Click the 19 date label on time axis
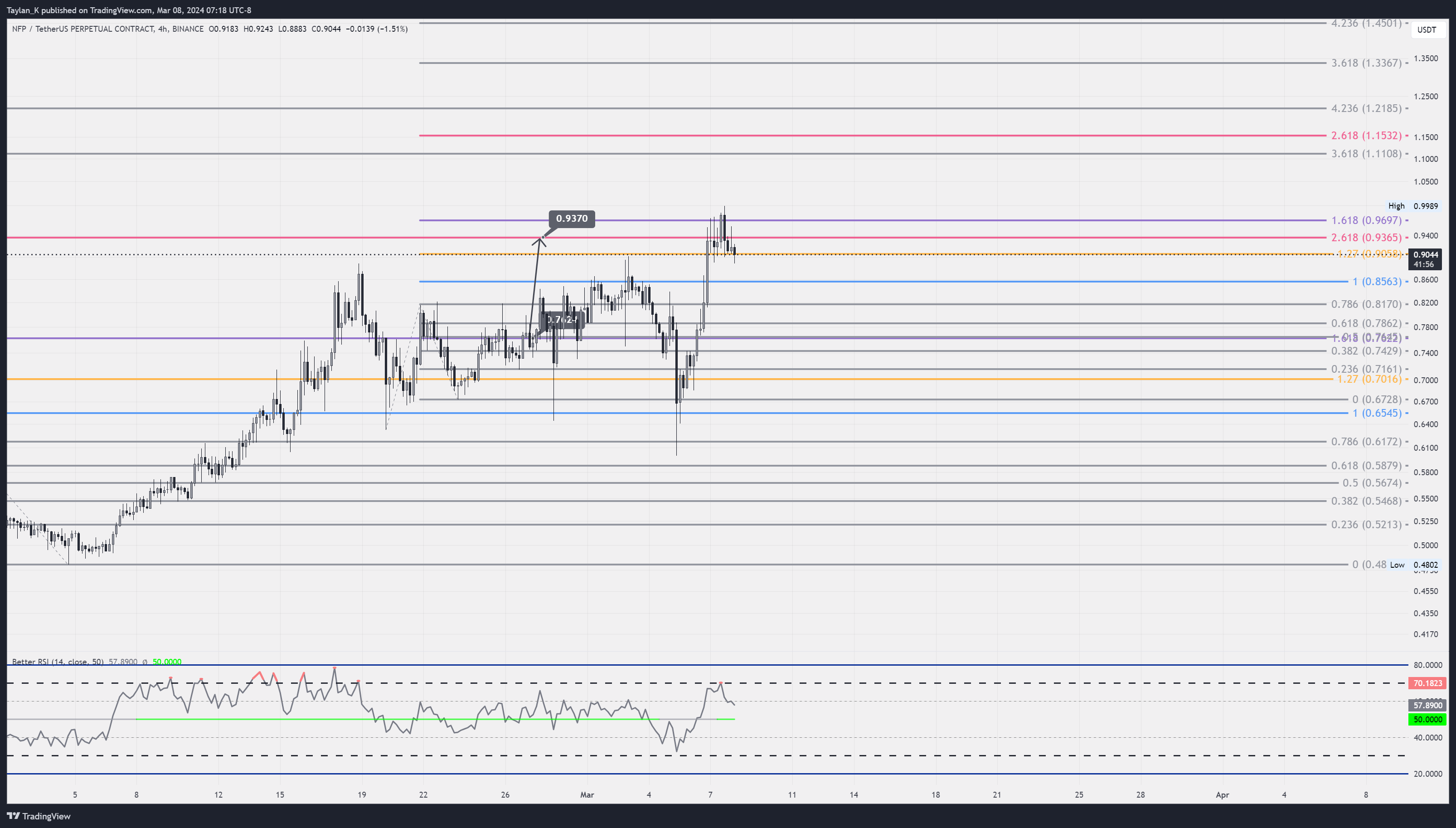 pyautogui.click(x=362, y=795)
